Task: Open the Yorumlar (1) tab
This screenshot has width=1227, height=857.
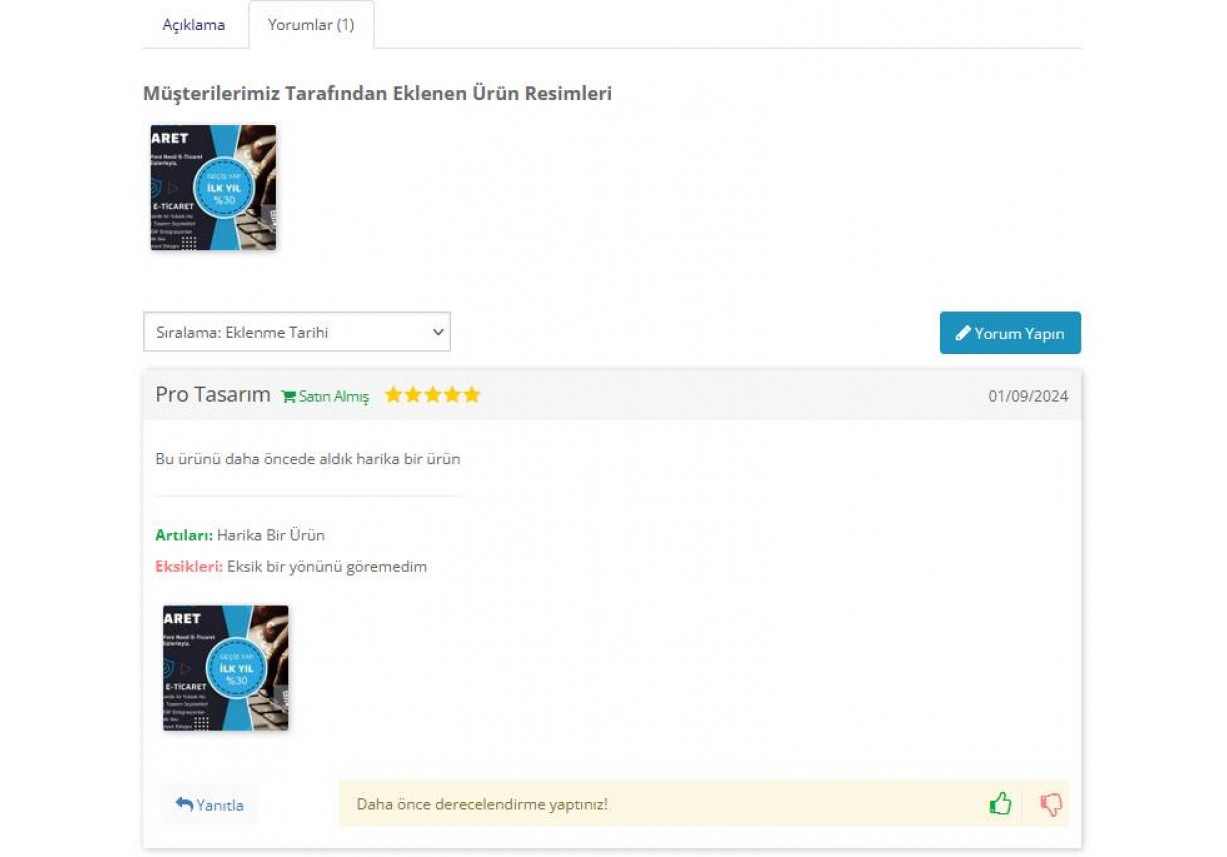Action: click(x=314, y=25)
